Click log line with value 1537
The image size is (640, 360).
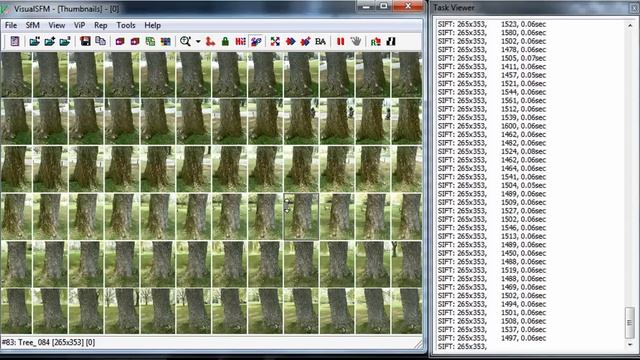491,329
